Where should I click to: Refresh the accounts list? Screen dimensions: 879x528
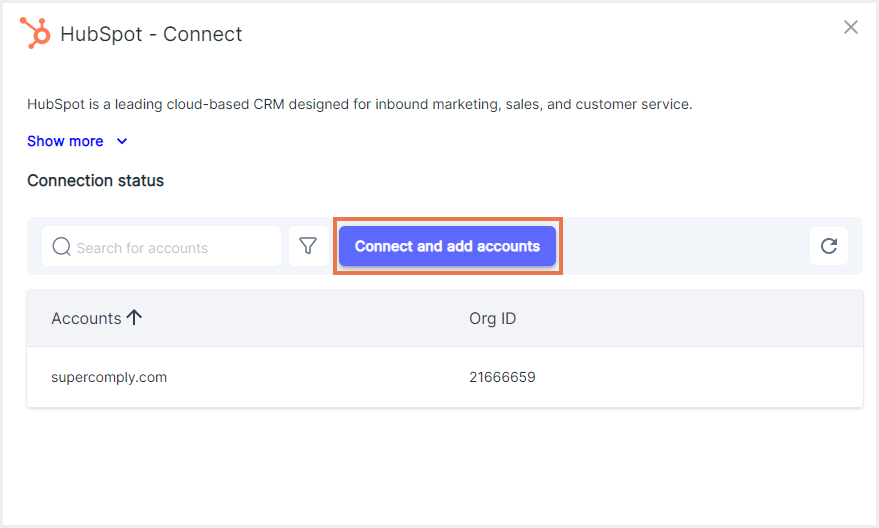pyautogui.click(x=829, y=246)
